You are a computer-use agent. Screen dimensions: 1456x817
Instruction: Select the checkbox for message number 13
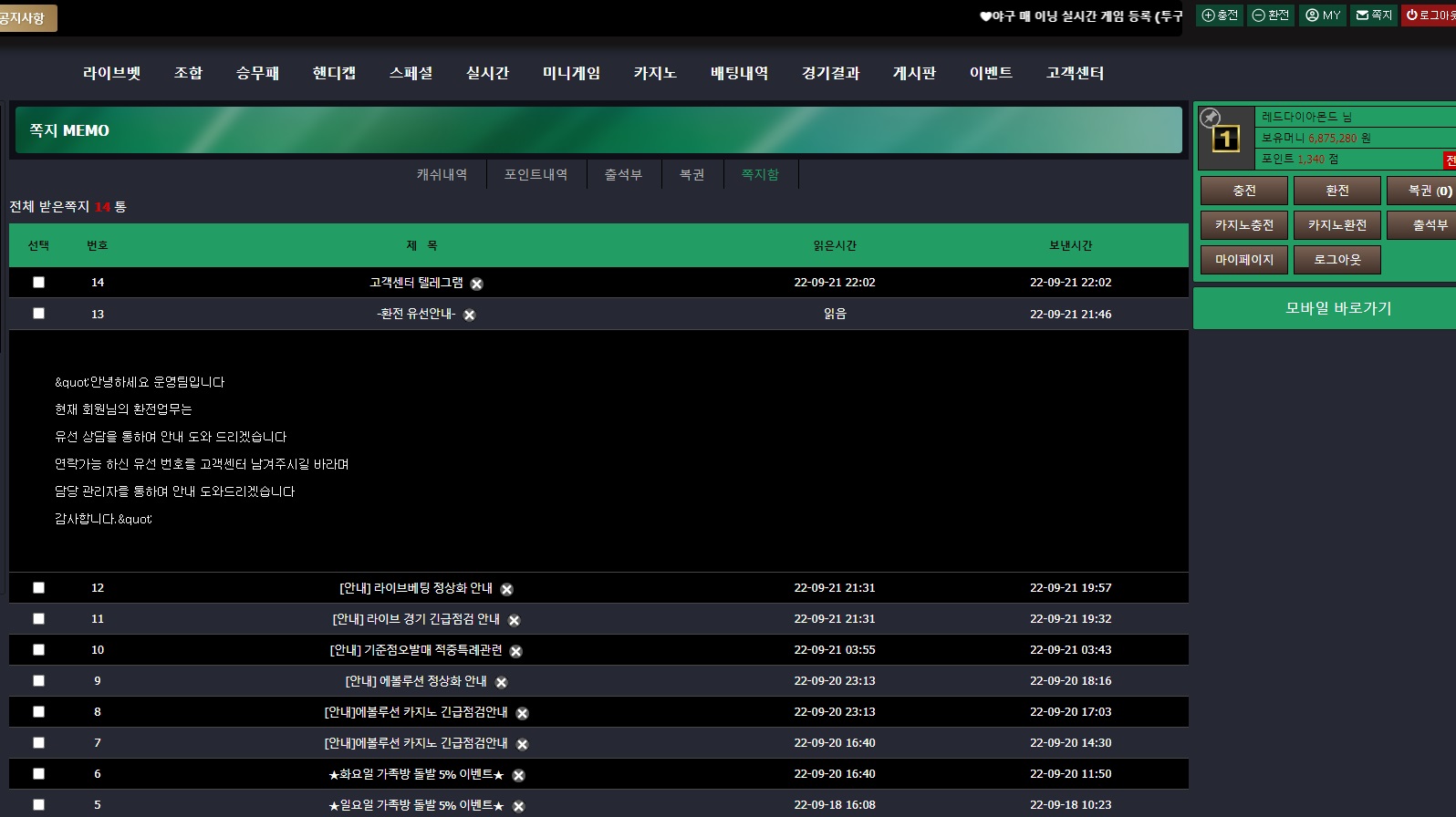click(x=38, y=314)
